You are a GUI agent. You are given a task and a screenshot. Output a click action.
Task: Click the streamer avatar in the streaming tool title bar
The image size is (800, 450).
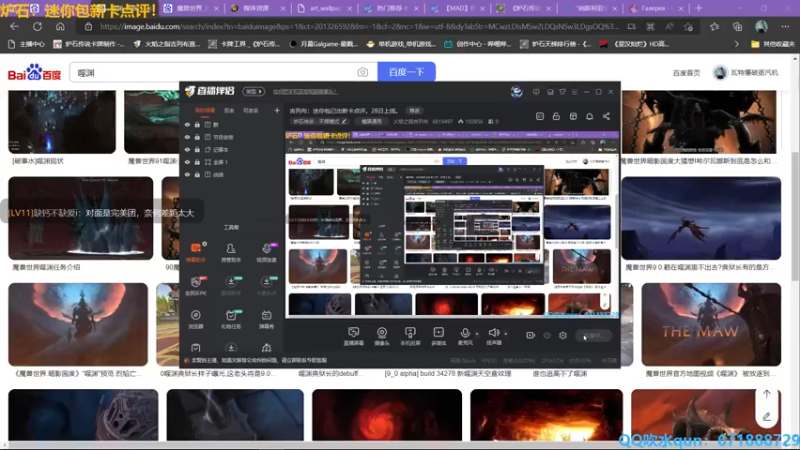pos(516,92)
